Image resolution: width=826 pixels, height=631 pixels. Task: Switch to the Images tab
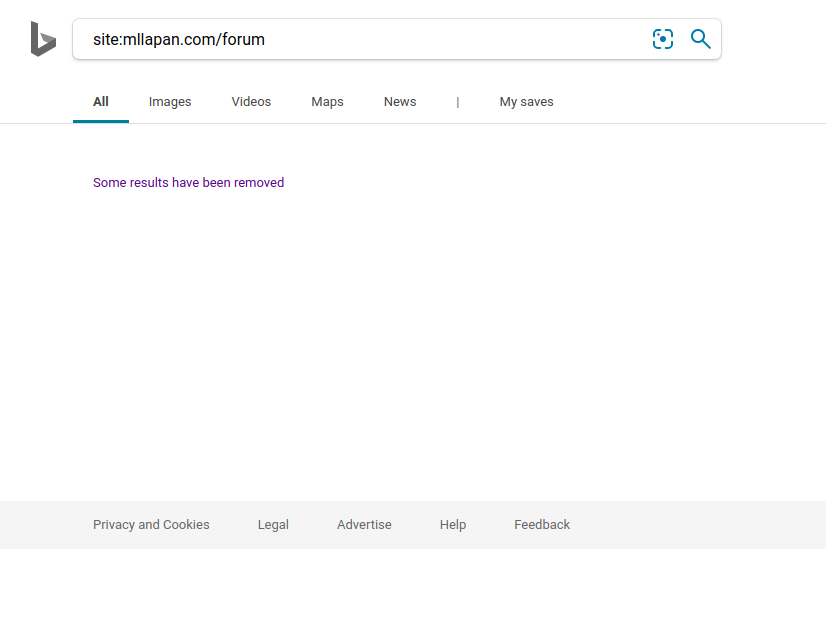pyautogui.click(x=170, y=102)
